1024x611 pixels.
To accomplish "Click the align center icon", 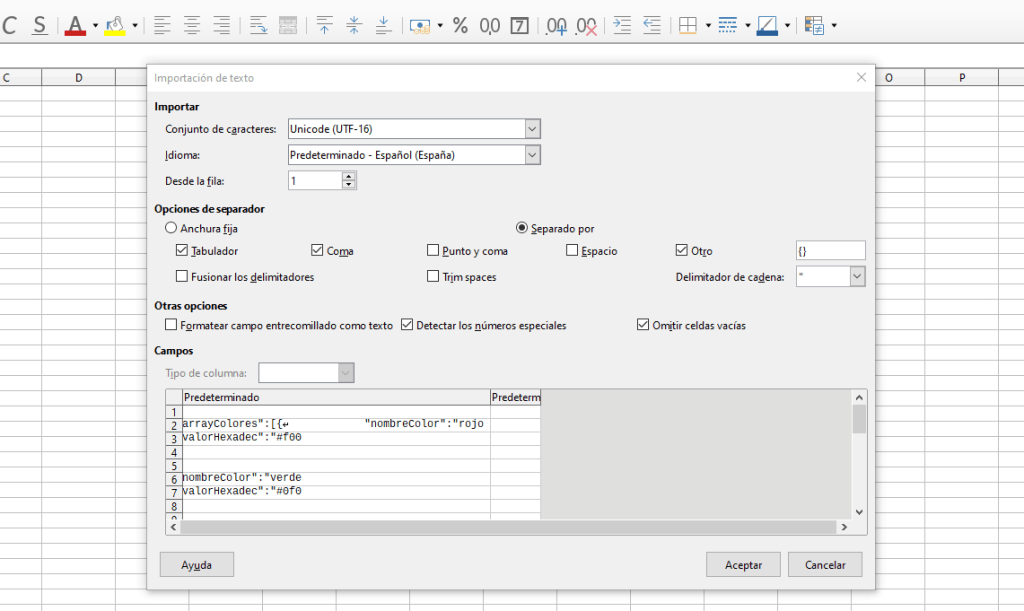I will click(x=192, y=25).
